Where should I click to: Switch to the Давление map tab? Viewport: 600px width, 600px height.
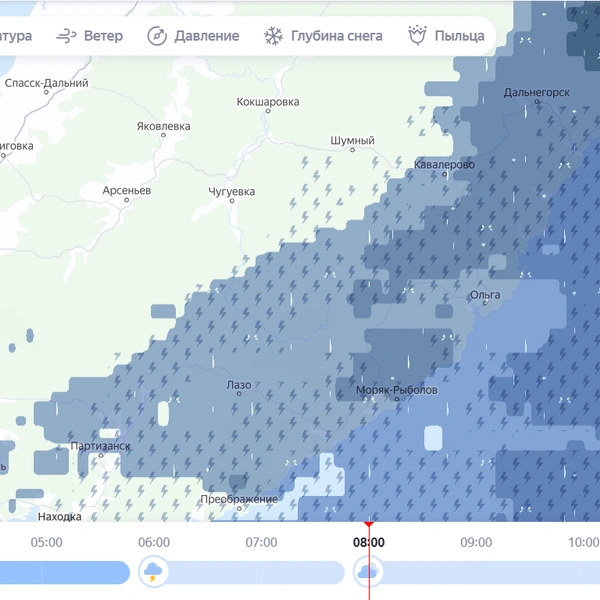pos(193,36)
